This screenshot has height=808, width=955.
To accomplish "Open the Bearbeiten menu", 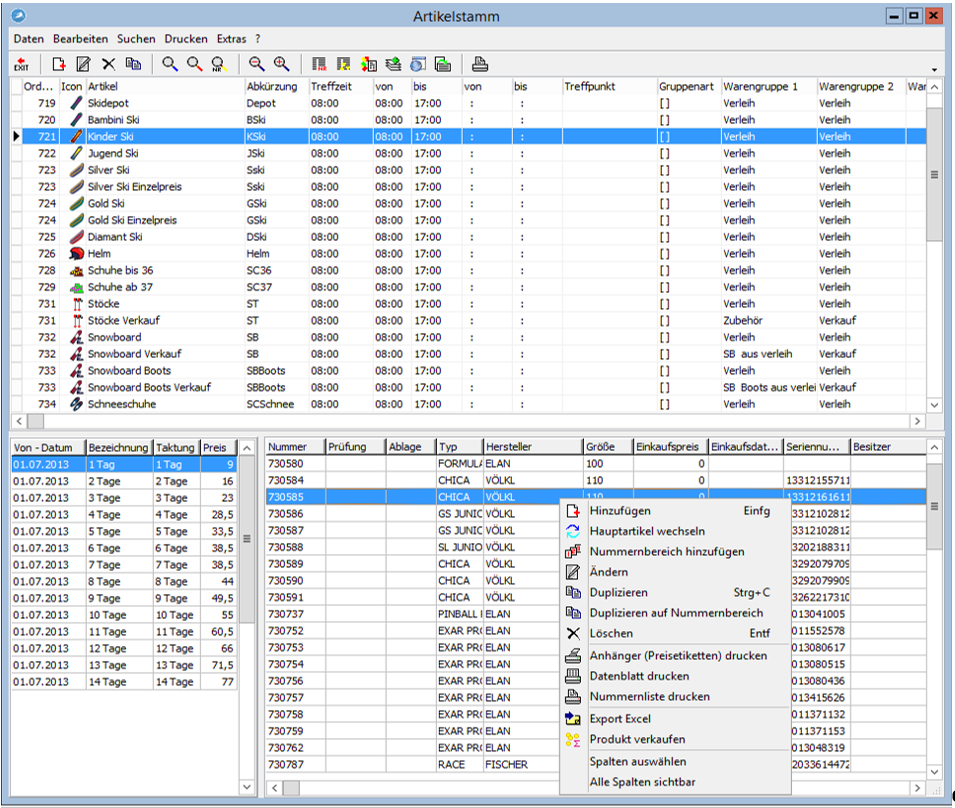I will click(x=80, y=39).
